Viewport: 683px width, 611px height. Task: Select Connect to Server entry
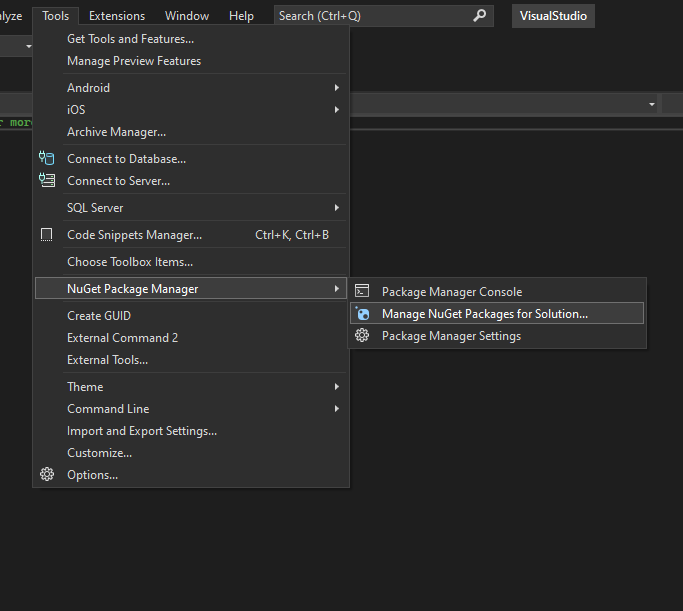click(x=191, y=181)
